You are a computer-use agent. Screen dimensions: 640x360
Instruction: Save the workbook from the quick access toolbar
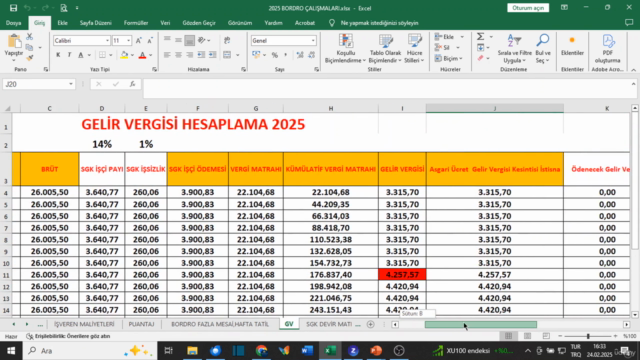click(x=13, y=8)
